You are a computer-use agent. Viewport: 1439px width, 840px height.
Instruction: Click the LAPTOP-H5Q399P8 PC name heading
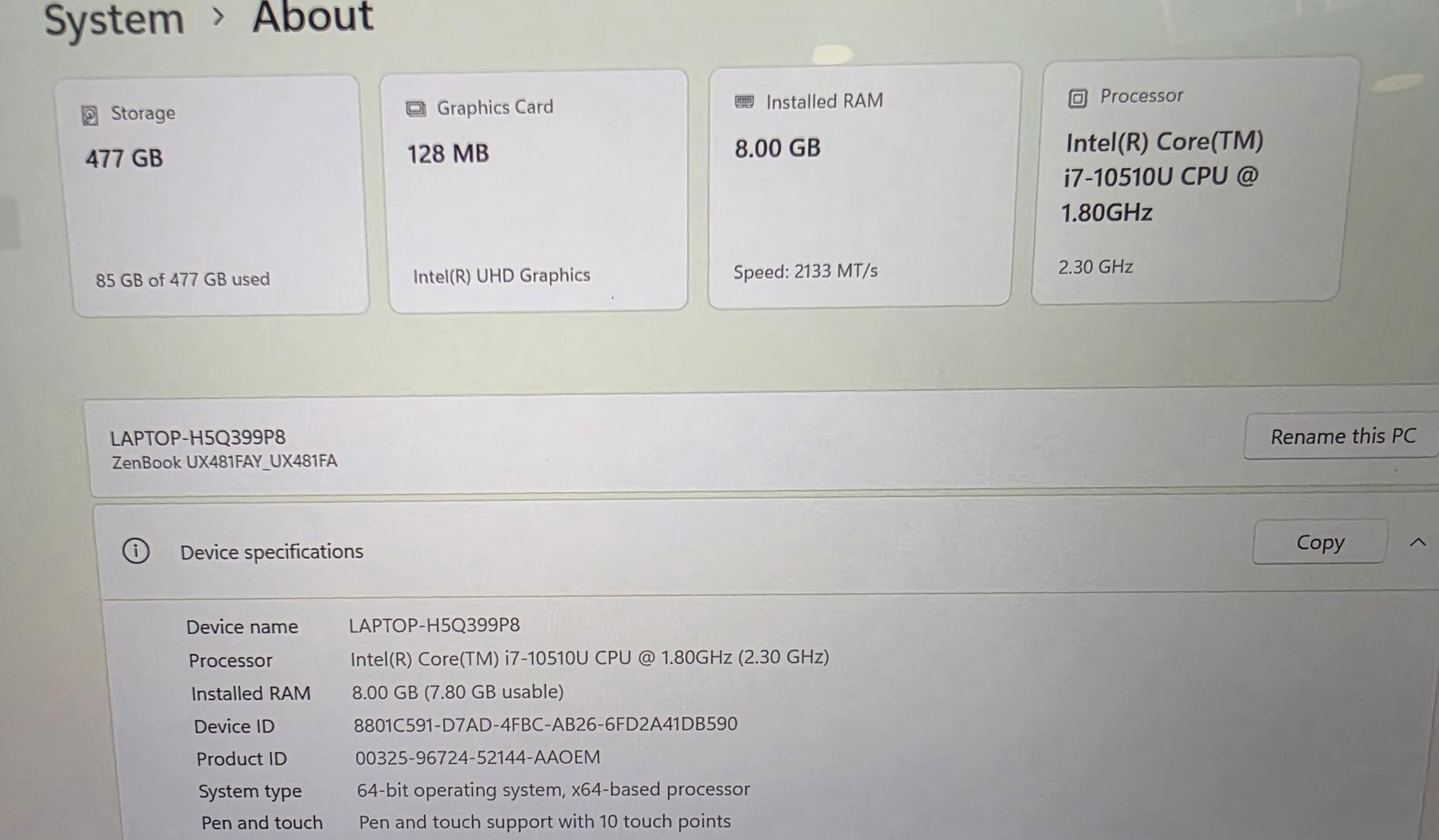click(198, 437)
